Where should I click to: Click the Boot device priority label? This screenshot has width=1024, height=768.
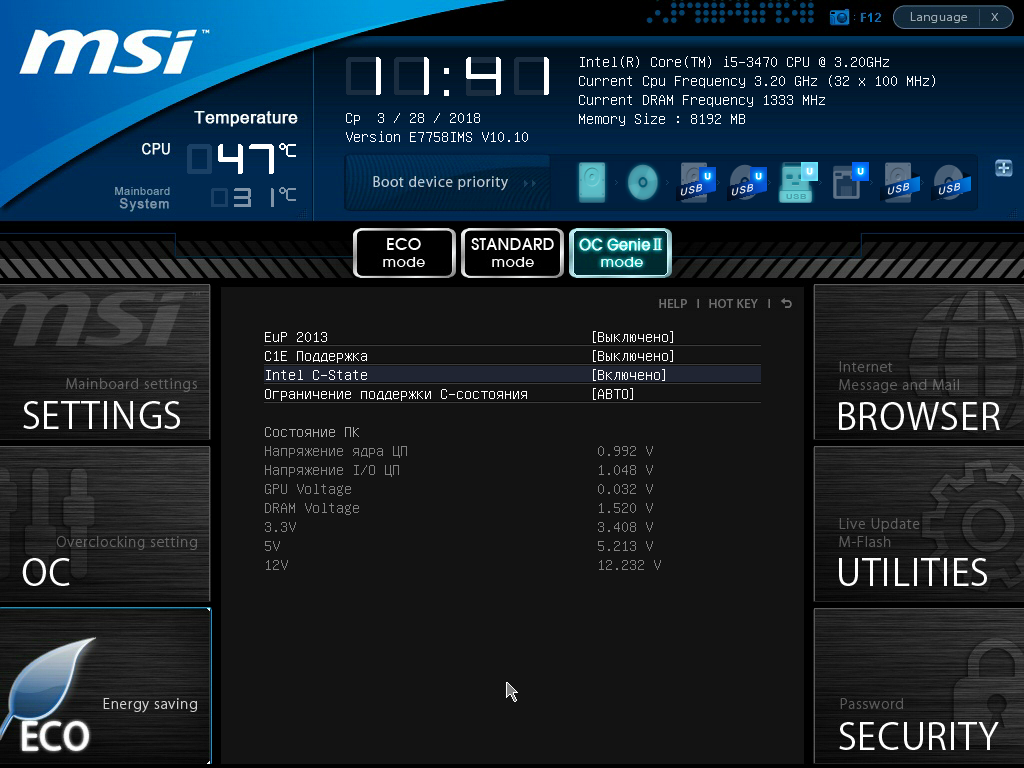click(440, 182)
